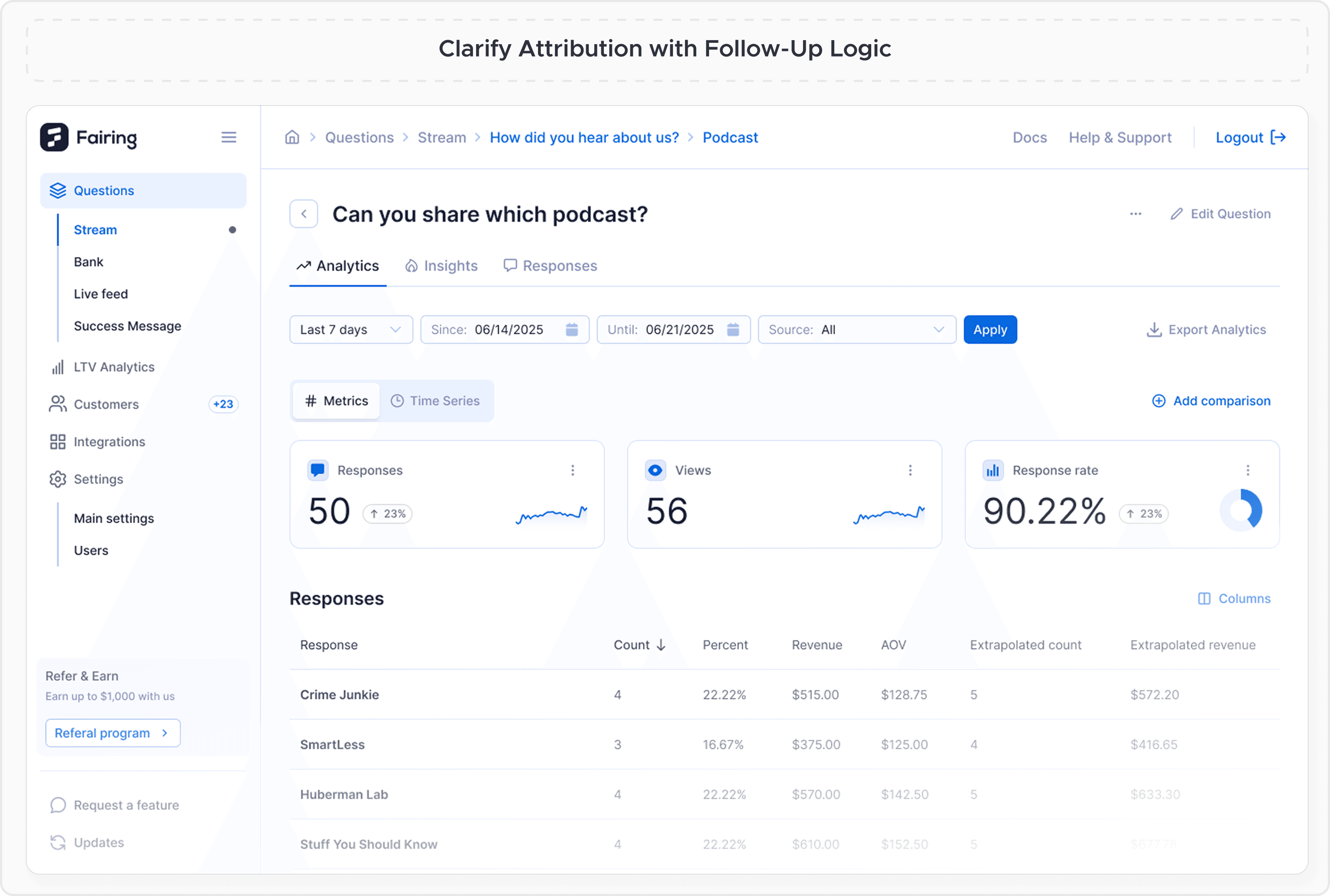Click the Questions layers icon in sidebar
The image size is (1330, 896).
(58, 190)
